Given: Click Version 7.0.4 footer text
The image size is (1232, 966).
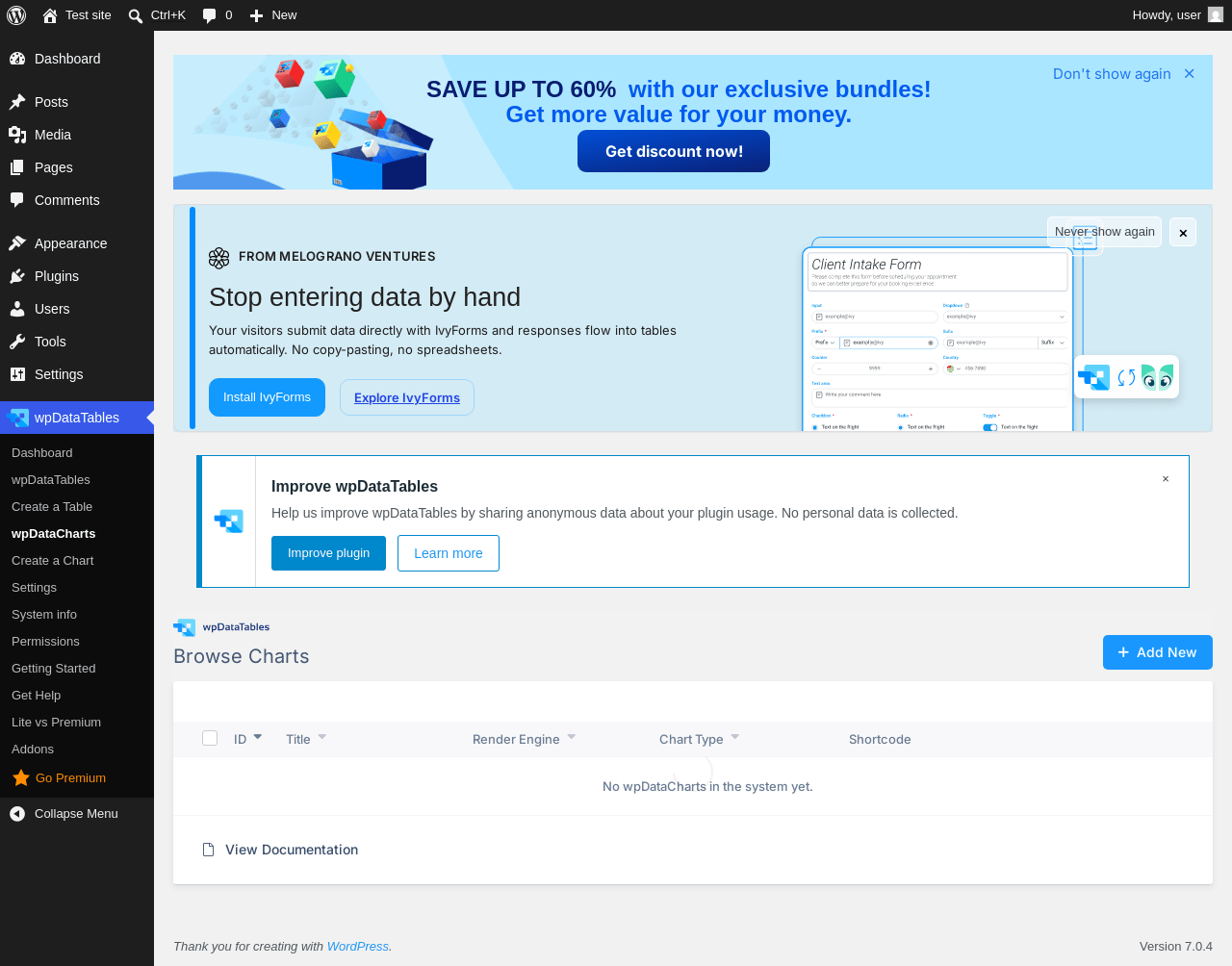Looking at the screenshot, I should tap(1176, 947).
